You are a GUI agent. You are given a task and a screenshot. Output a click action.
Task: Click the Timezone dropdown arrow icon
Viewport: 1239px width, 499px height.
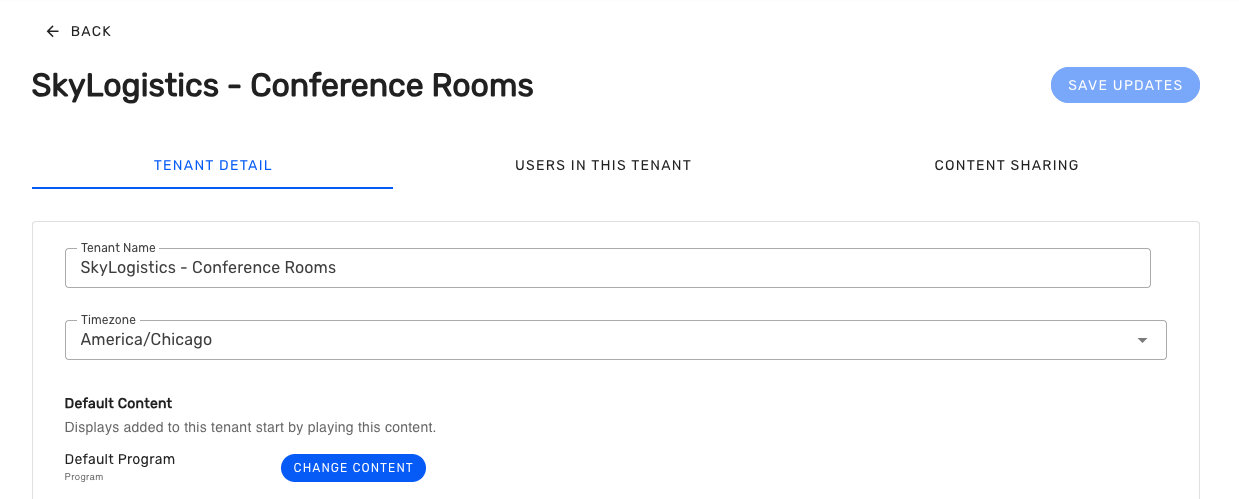tap(1142, 340)
